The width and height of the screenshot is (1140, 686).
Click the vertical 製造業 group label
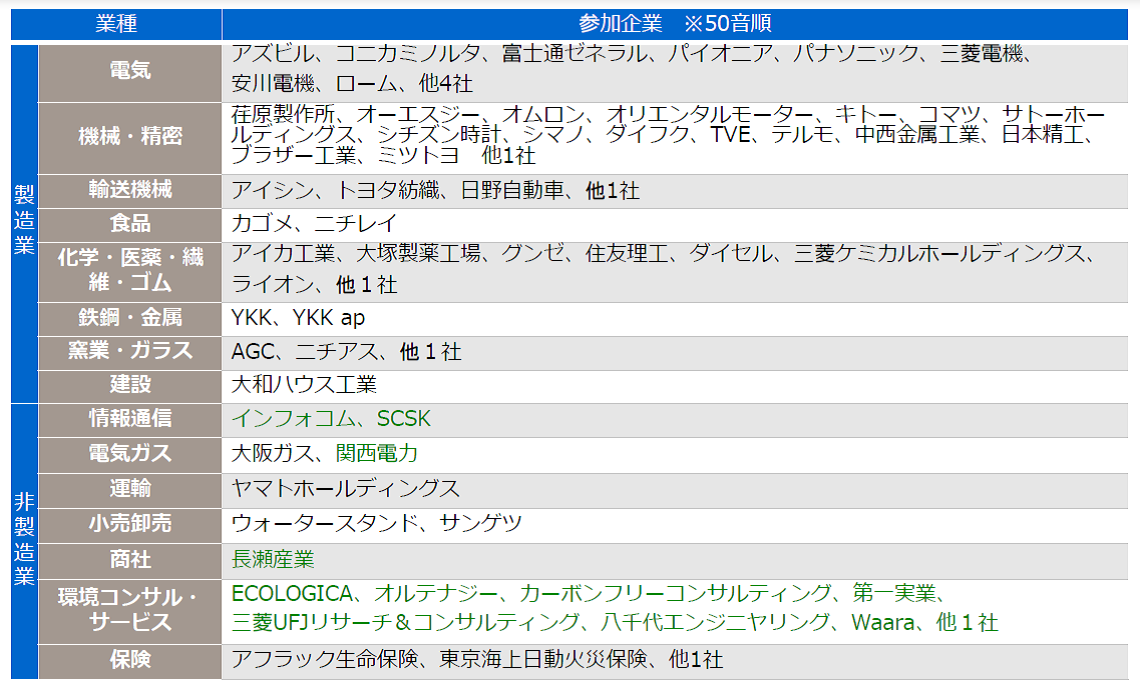(x=24, y=222)
